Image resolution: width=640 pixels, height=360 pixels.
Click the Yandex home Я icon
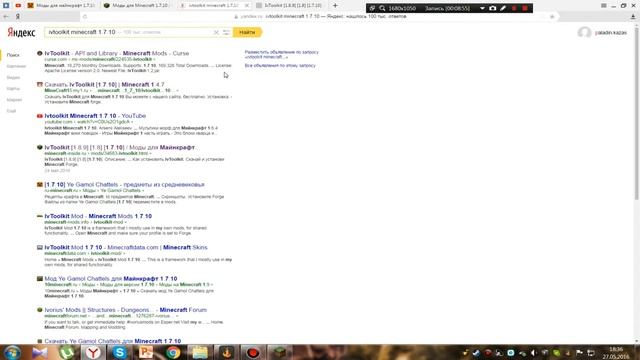(18, 16)
